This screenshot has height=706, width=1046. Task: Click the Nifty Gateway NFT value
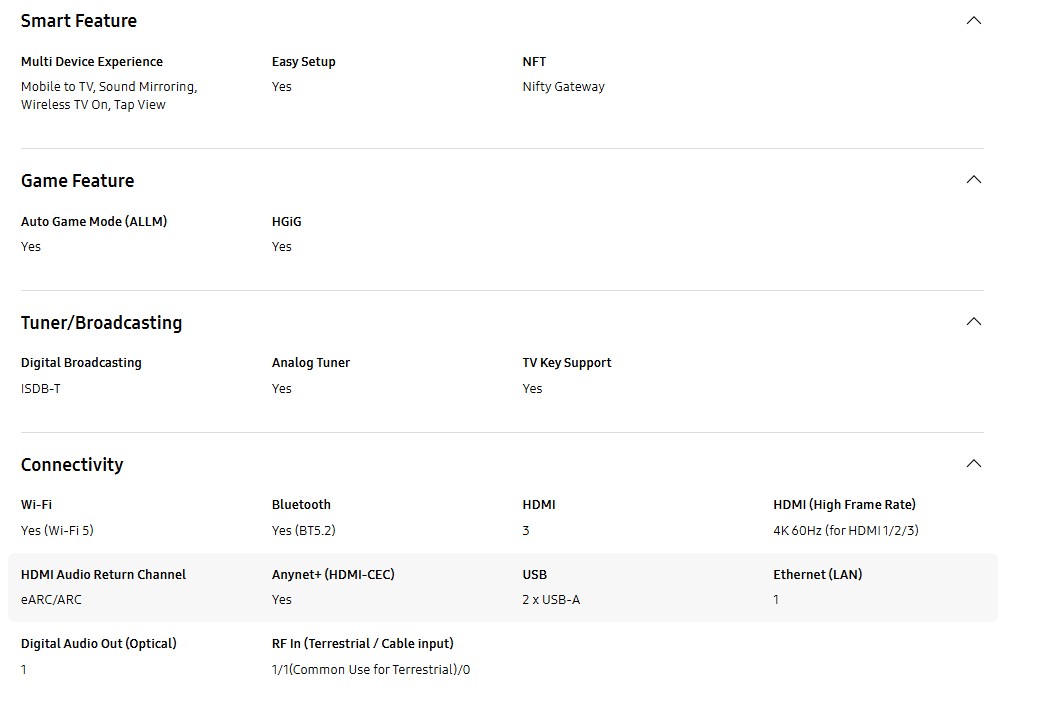coord(563,87)
